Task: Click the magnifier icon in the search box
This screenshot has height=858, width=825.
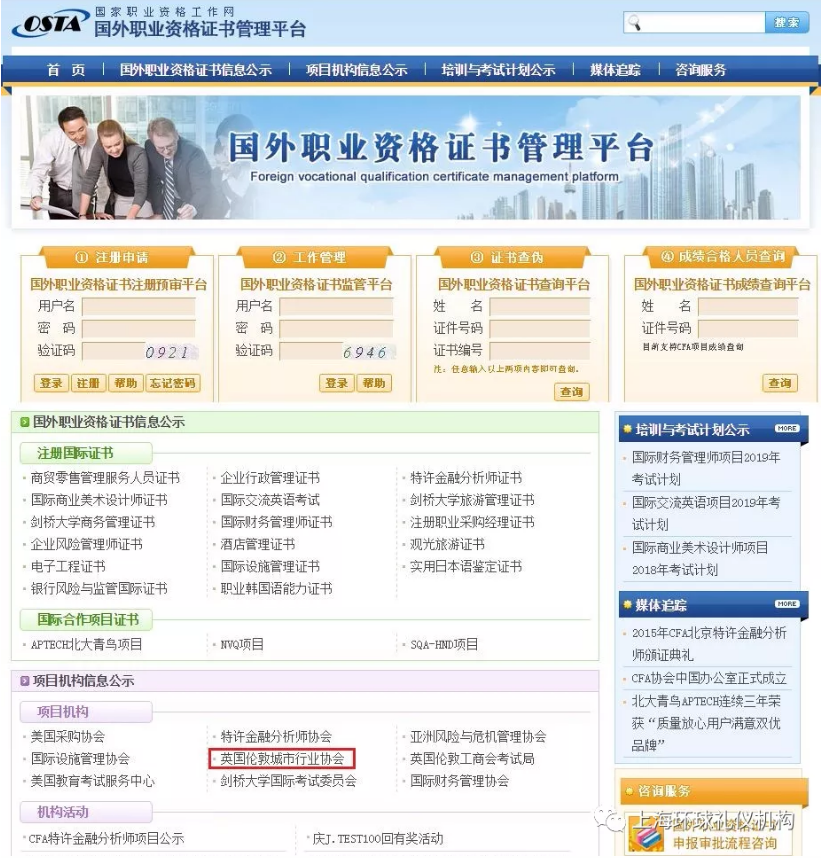Action: pyautogui.click(x=635, y=23)
